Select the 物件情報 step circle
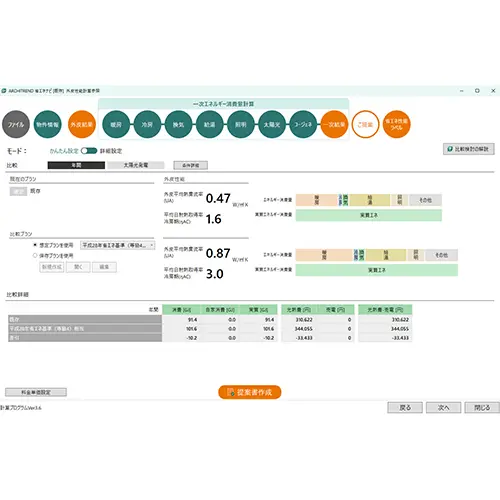 point(48,124)
